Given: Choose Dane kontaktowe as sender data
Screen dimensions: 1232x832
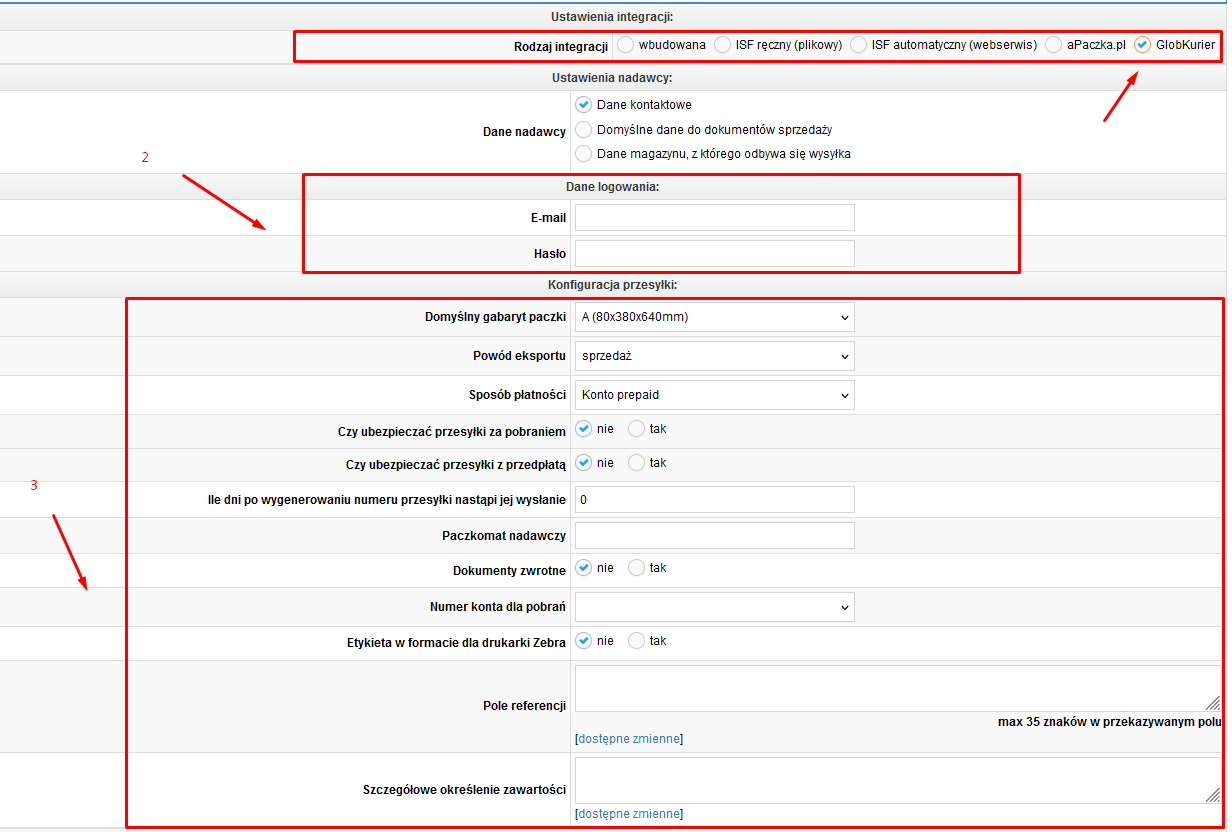Looking at the screenshot, I should pos(584,105).
